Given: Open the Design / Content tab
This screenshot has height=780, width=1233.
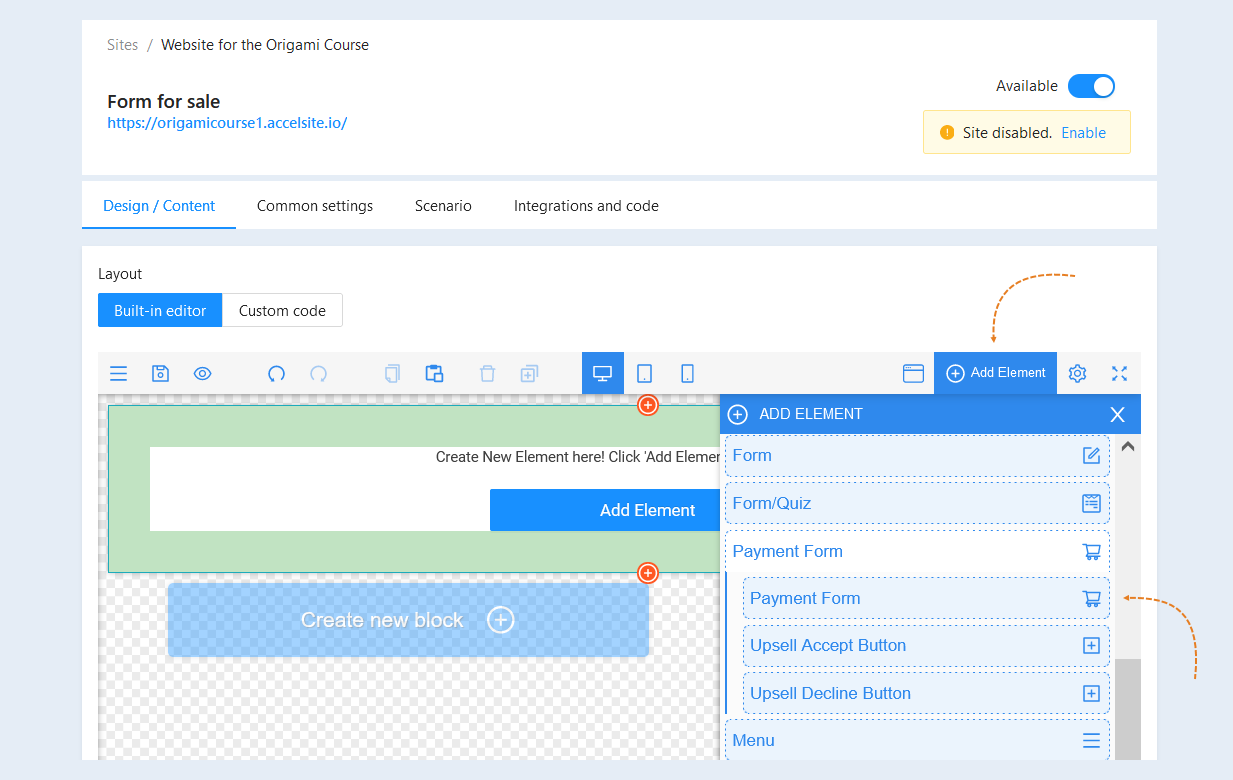Looking at the screenshot, I should tap(159, 206).
